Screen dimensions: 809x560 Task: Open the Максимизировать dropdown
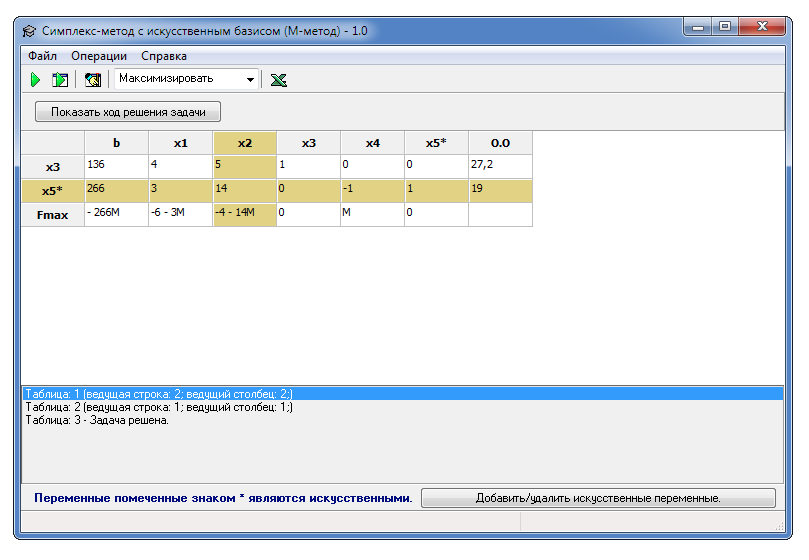pyautogui.click(x=186, y=79)
